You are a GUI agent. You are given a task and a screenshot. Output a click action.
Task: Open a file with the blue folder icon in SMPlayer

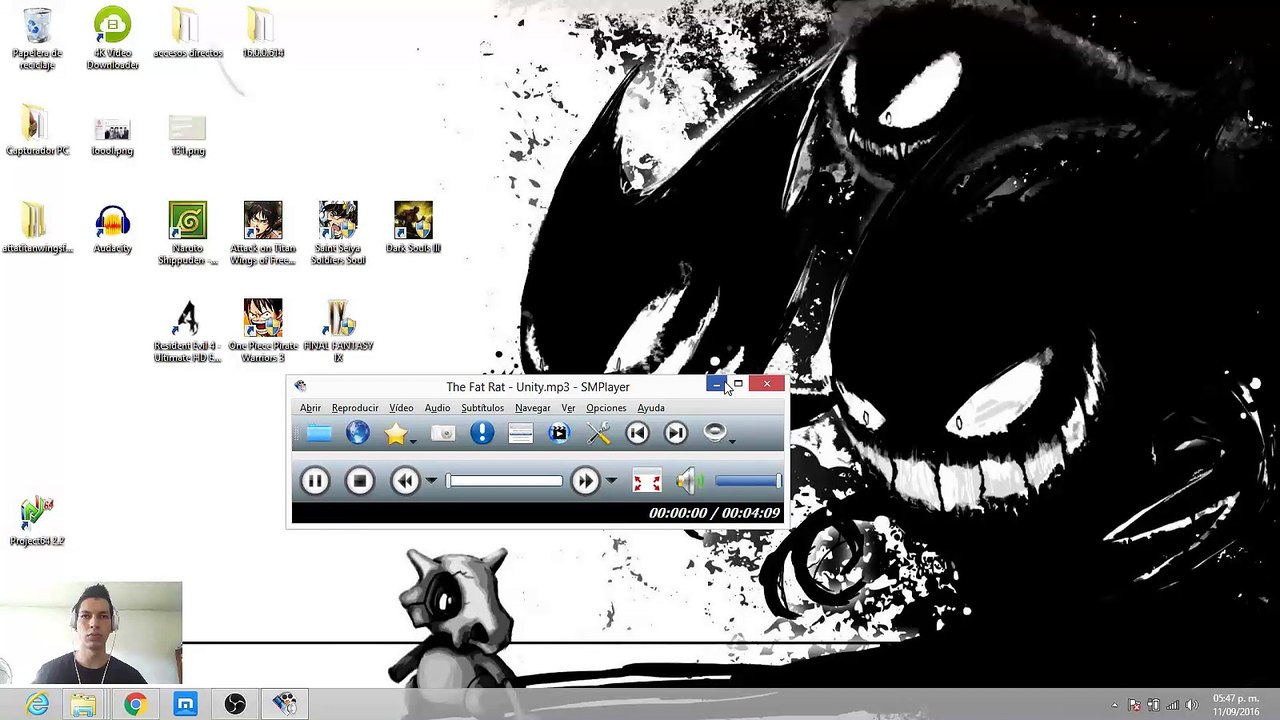click(x=319, y=433)
